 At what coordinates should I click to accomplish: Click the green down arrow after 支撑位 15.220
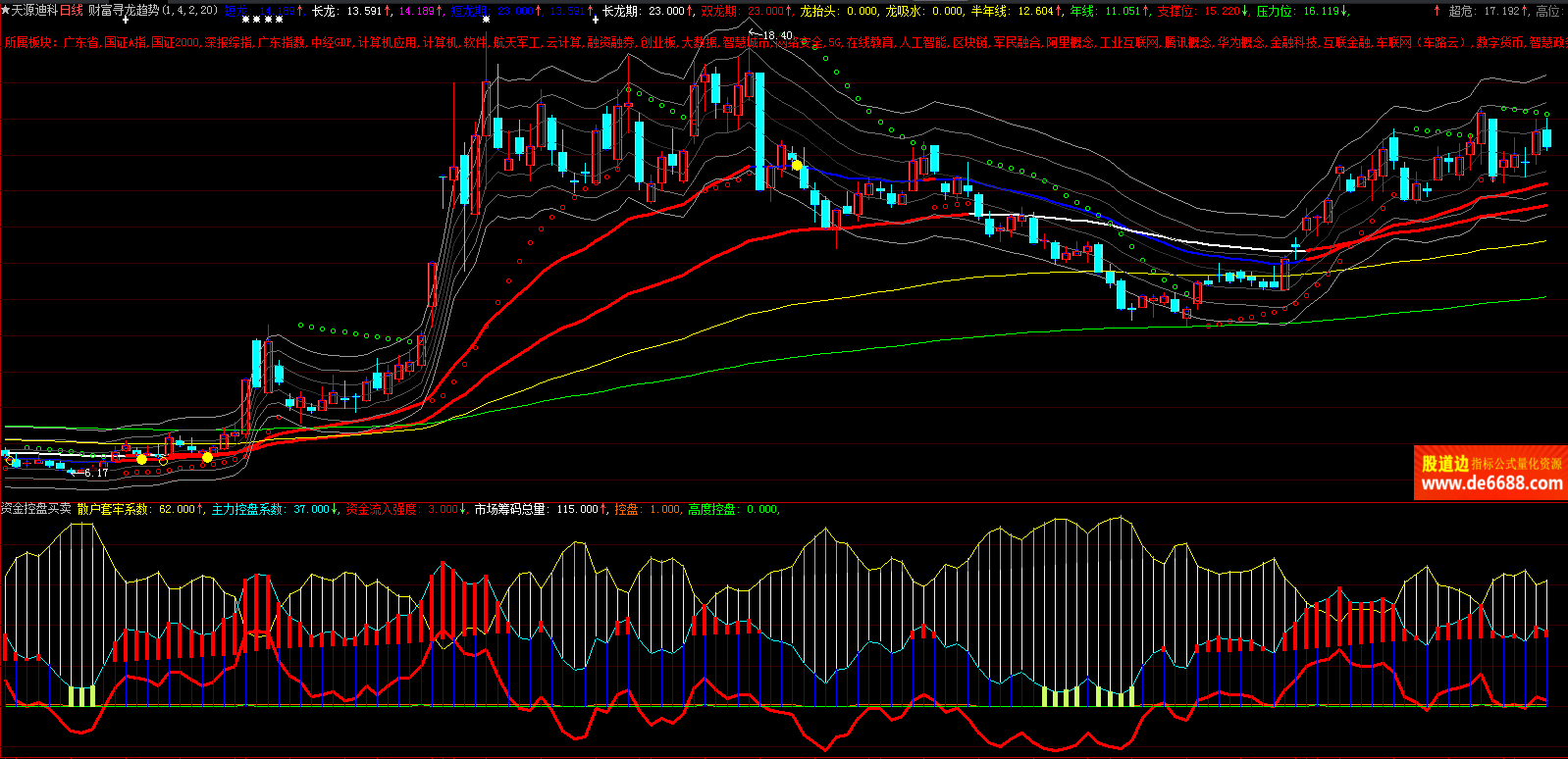[x=1245, y=11]
